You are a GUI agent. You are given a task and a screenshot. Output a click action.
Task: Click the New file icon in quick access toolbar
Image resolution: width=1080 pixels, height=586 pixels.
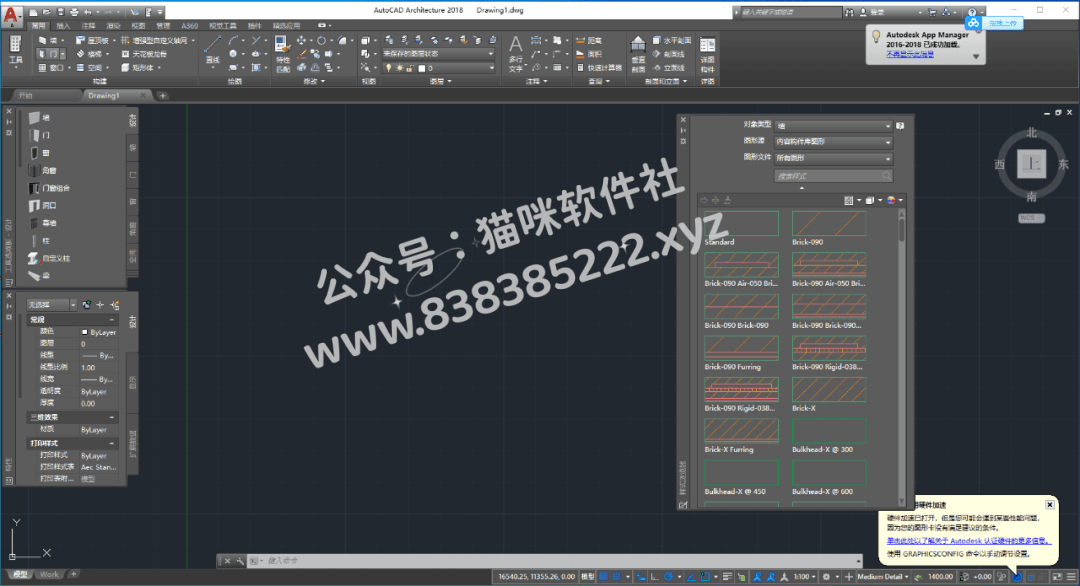tap(32, 12)
